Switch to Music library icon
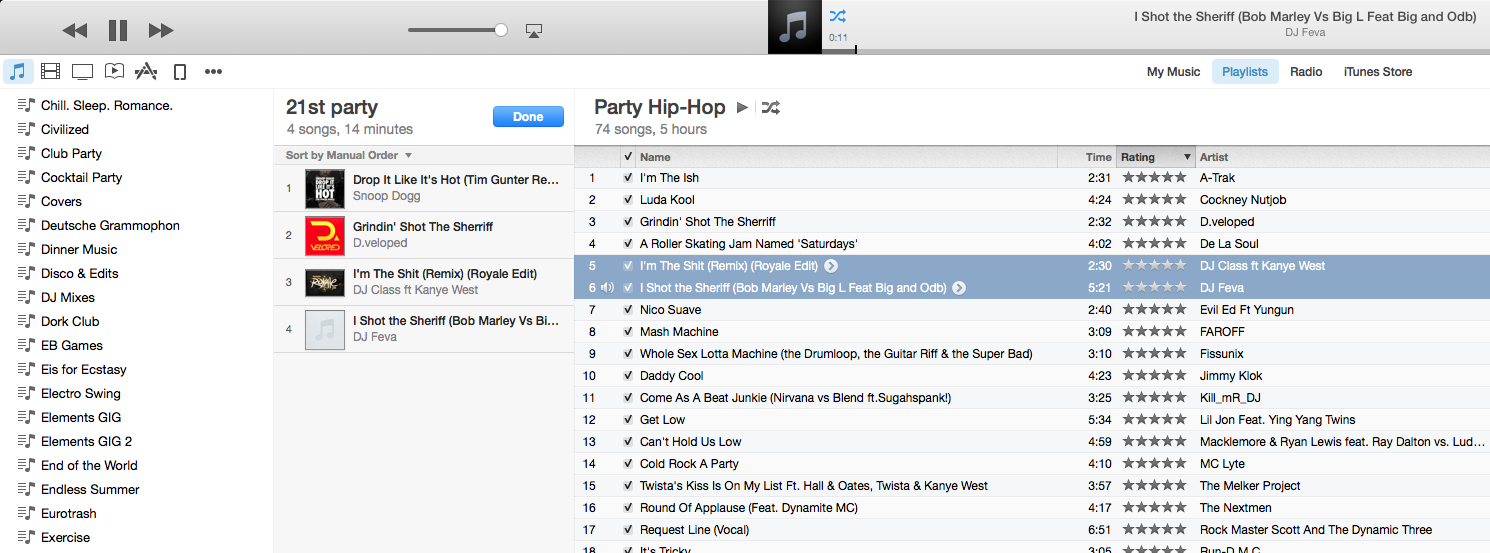This screenshot has height=553, width=1490. click(x=18, y=71)
